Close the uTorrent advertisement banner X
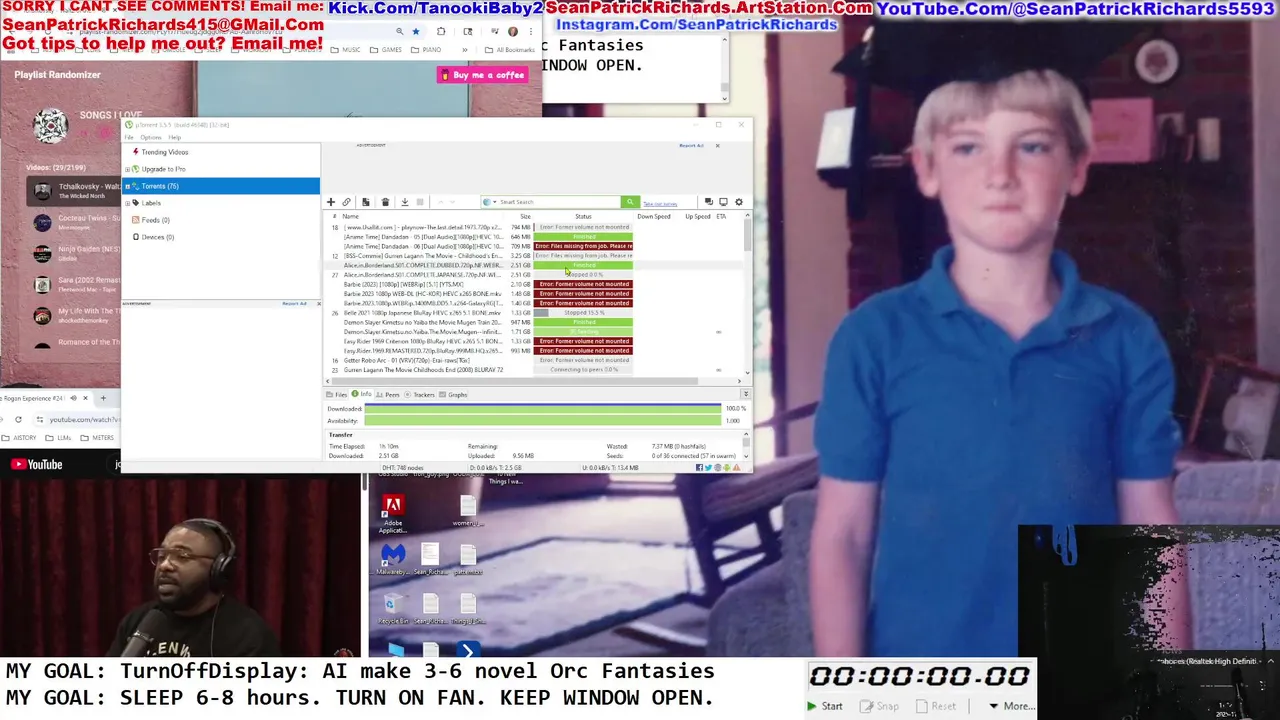The width and height of the screenshot is (1280, 720). point(717,146)
